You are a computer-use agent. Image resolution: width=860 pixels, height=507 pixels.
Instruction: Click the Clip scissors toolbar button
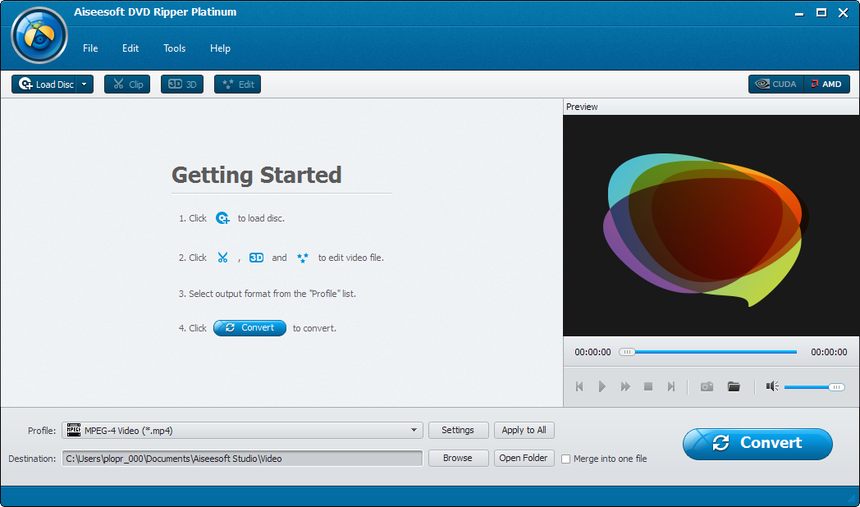pos(127,84)
